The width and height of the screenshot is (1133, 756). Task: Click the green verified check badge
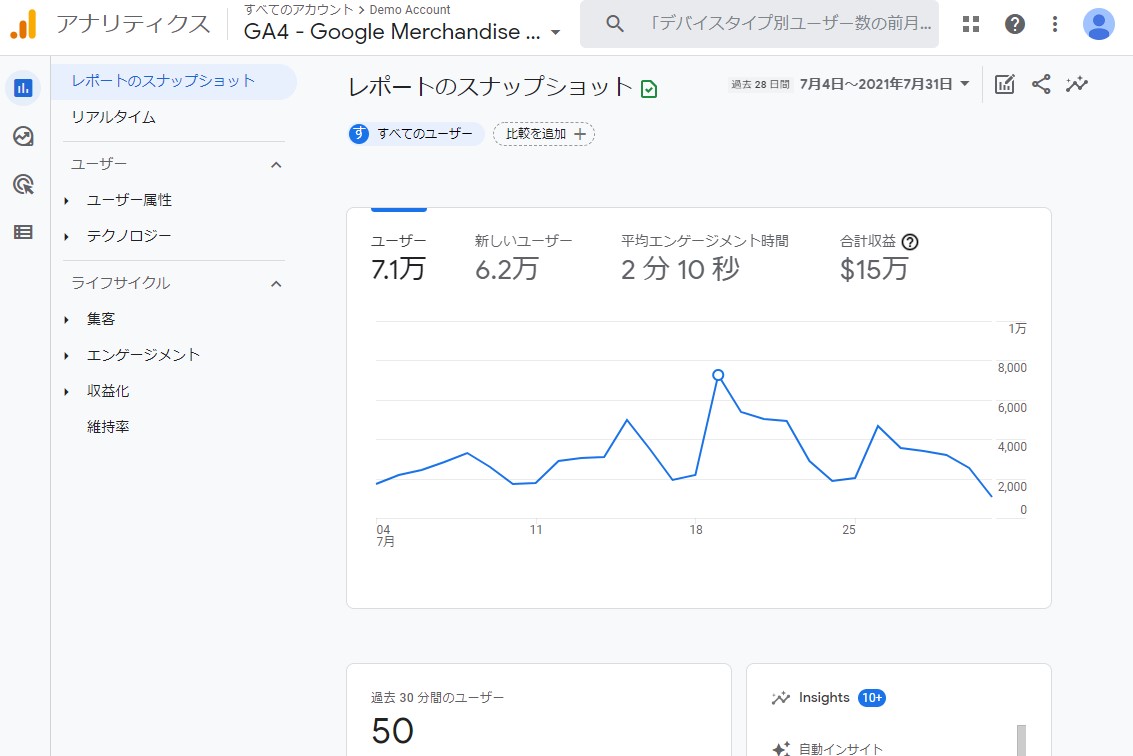click(649, 89)
